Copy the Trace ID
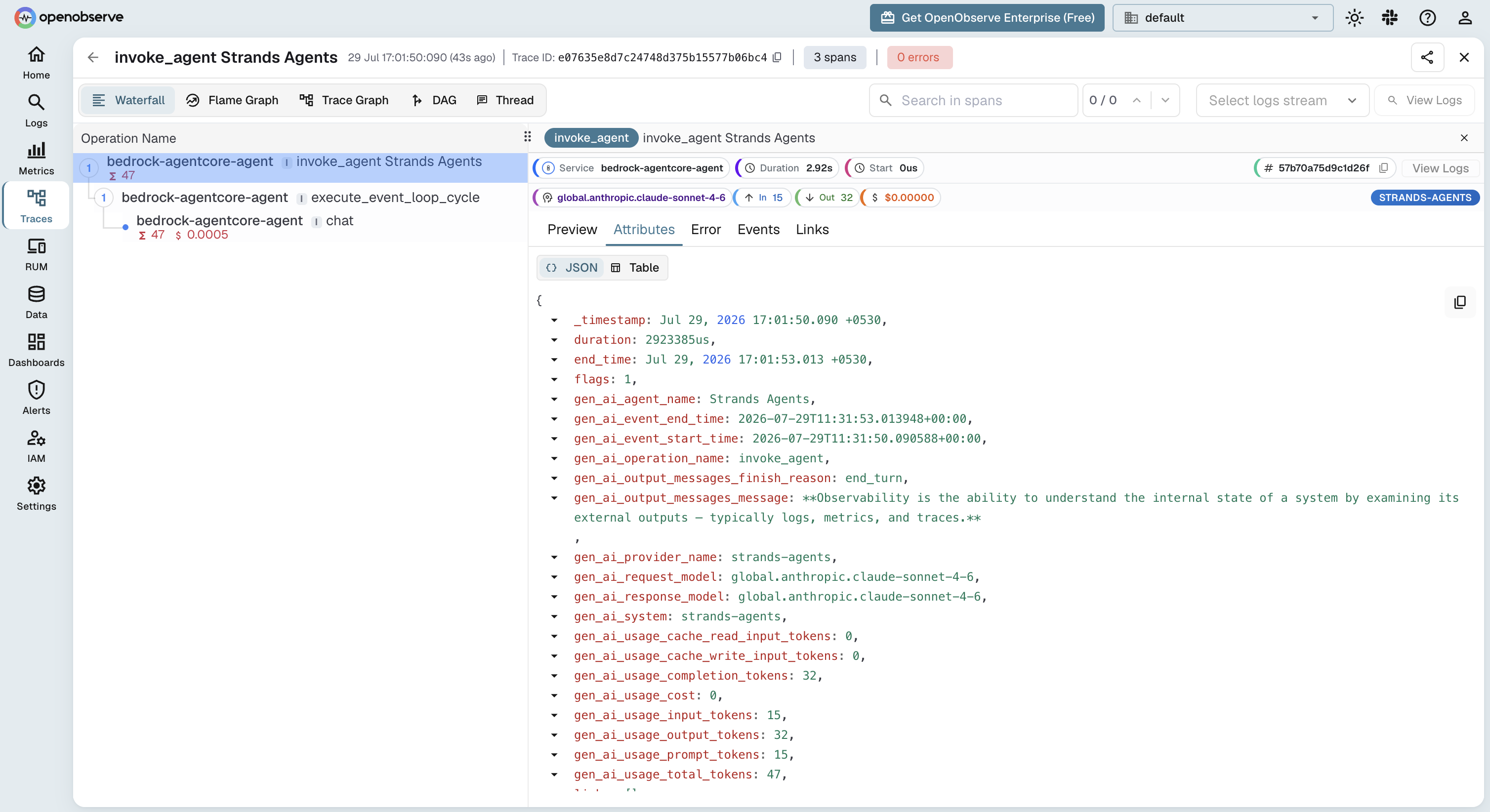The height and width of the screenshot is (812, 1490). [777, 57]
